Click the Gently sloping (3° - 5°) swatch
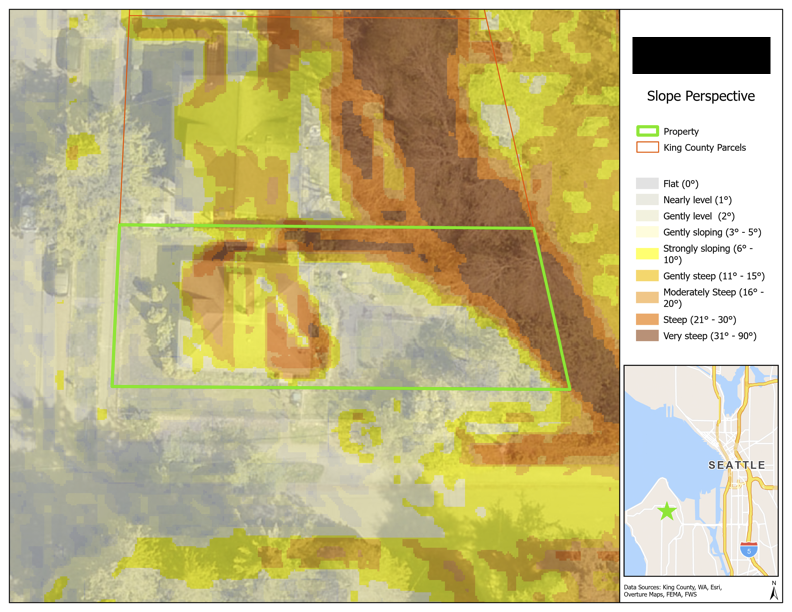 tap(647, 232)
